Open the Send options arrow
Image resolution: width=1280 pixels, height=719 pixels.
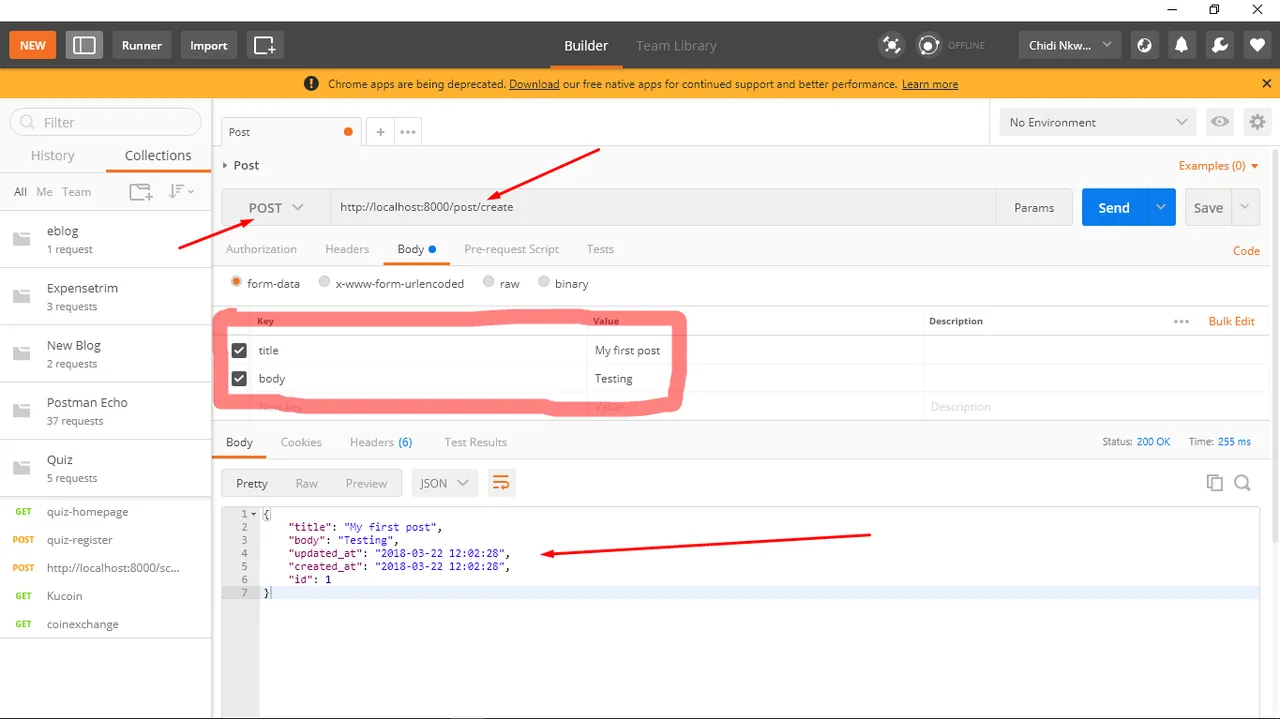click(1161, 208)
